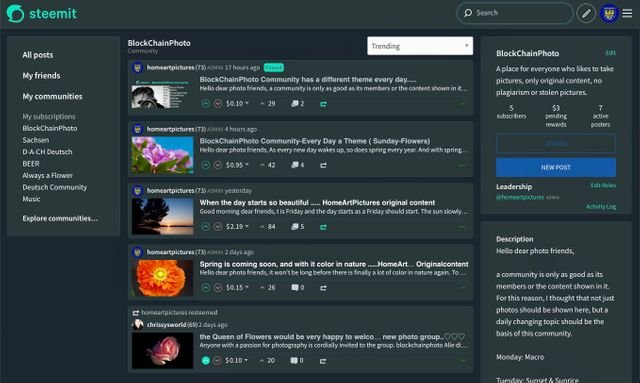The image size is (640, 383).
Task: Open the hamburger main menu
Action: pyautogui.click(x=627, y=13)
